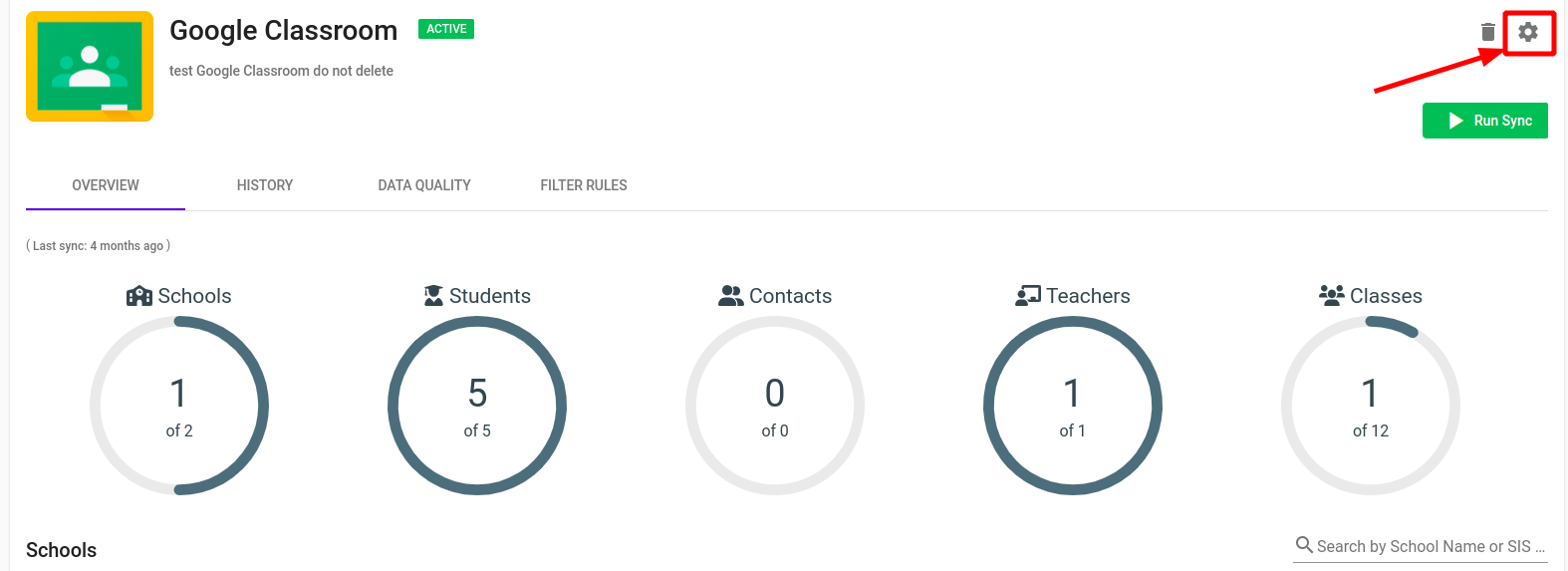Open the Data Quality tab

[424, 185]
